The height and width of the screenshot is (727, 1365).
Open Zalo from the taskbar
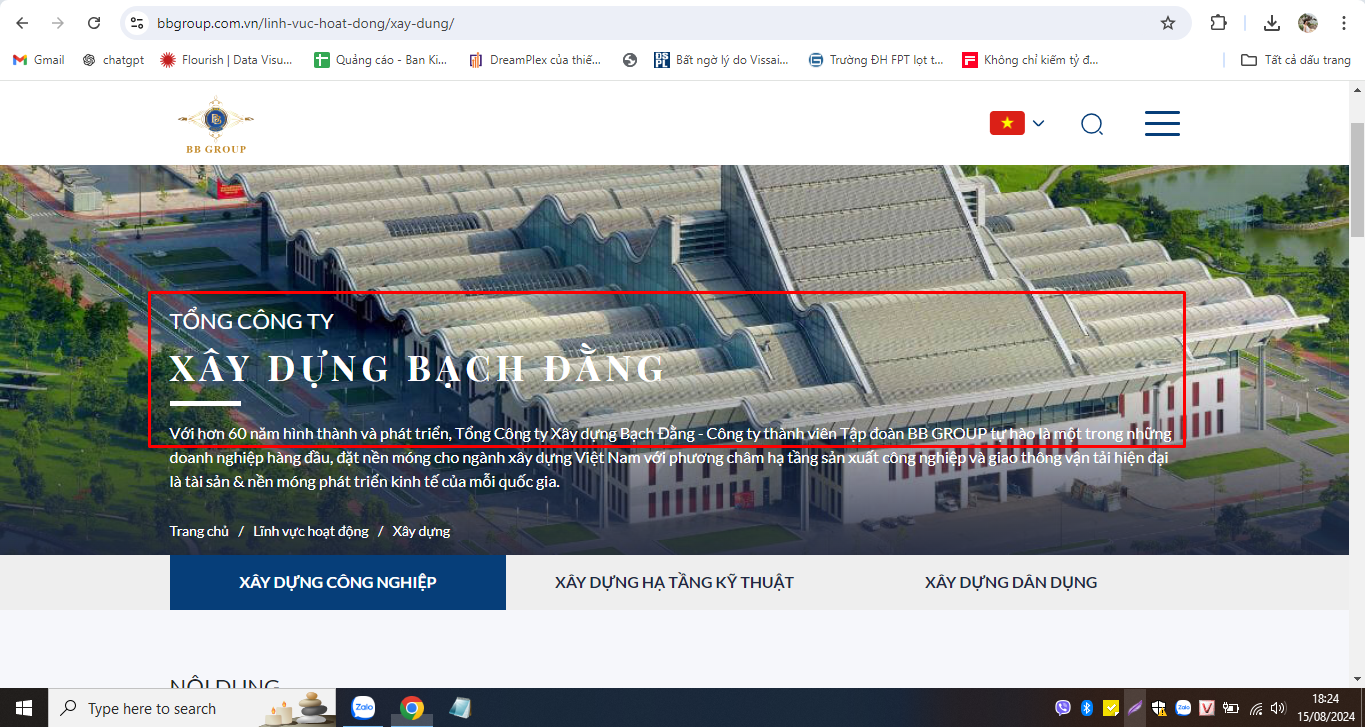click(x=363, y=708)
